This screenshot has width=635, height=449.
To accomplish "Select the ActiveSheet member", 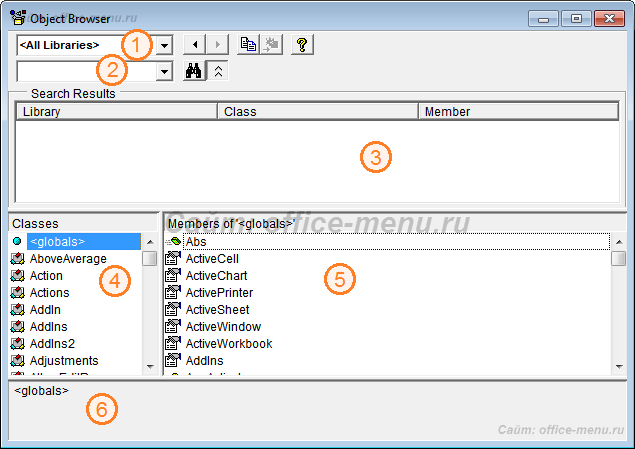I will click(217, 309).
